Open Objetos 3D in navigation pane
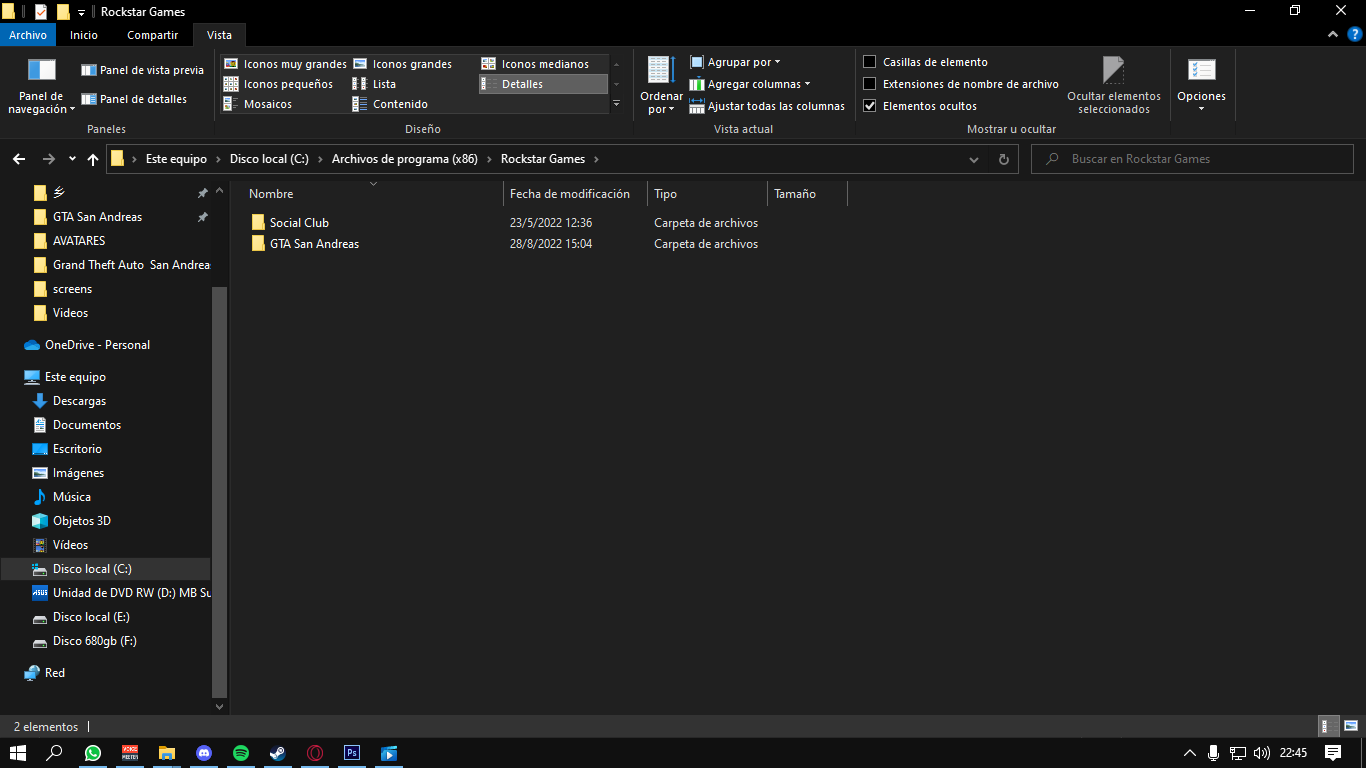Image resolution: width=1366 pixels, height=768 pixels. (x=82, y=521)
